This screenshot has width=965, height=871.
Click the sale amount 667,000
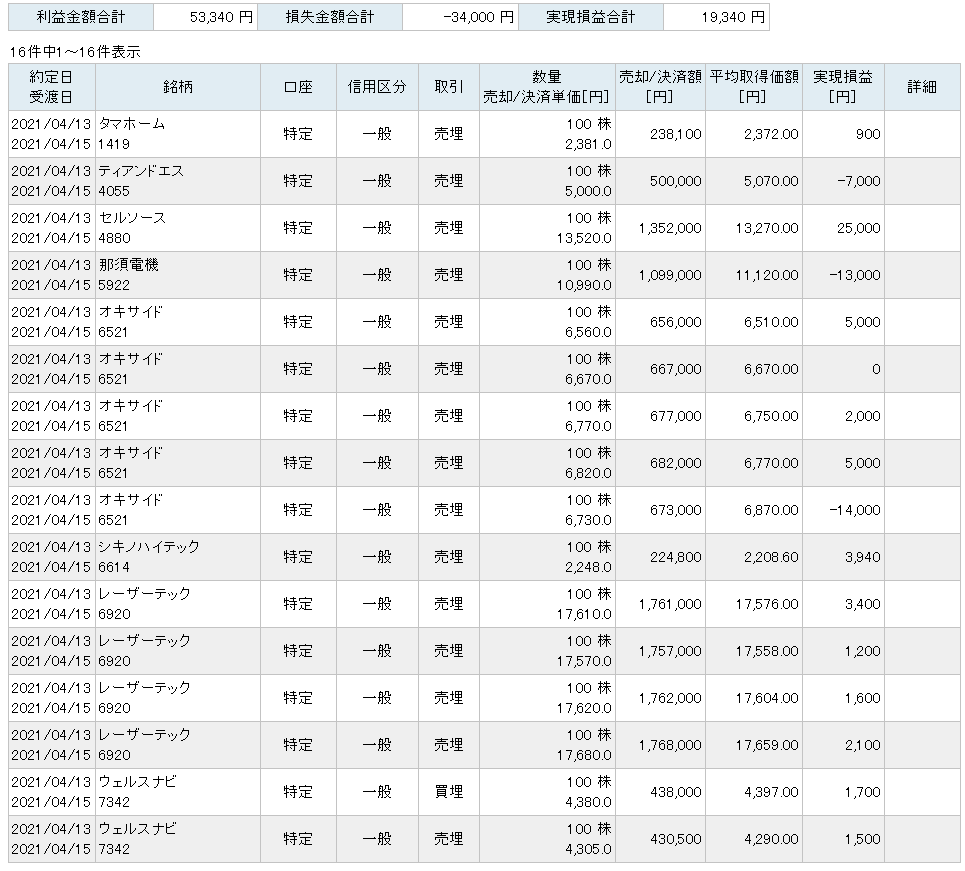click(x=676, y=369)
